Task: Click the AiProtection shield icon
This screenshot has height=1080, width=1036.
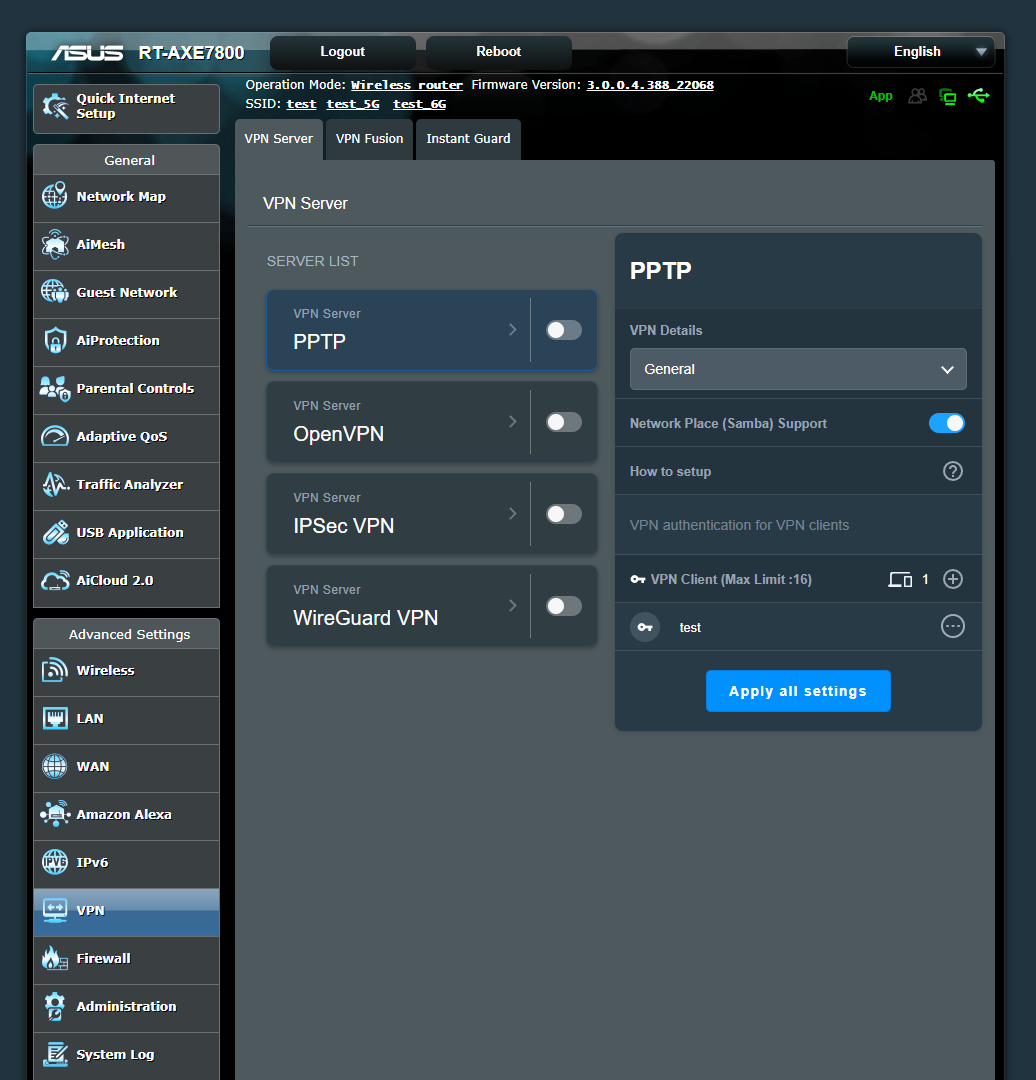Action: point(55,340)
